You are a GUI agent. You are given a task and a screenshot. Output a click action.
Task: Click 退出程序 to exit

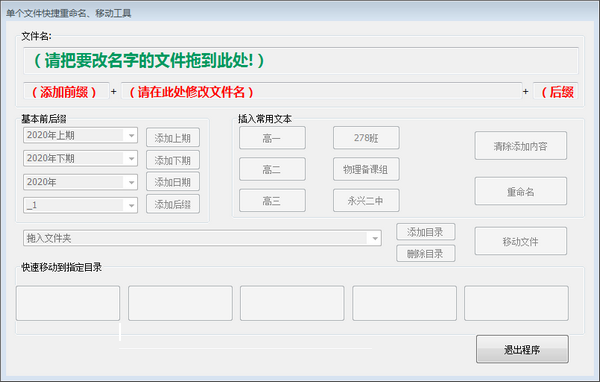pyautogui.click(x=522, y=349)
